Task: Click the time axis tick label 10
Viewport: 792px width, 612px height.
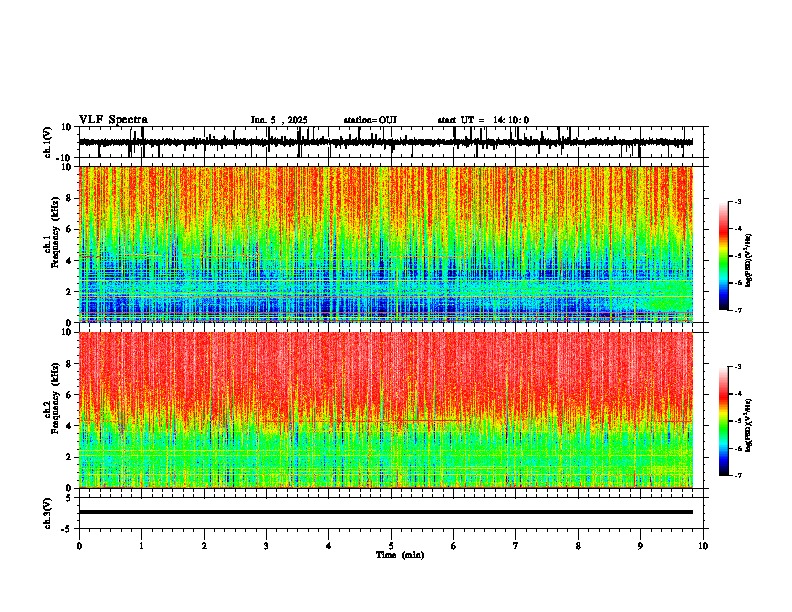Action: pyautogui.click(x=703, y=546)
